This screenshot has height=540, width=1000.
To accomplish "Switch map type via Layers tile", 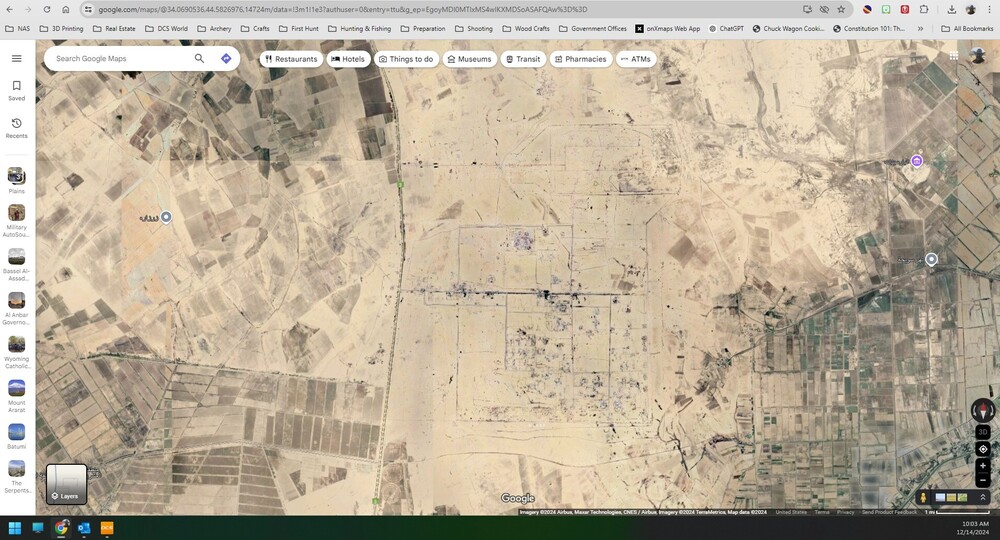I will pyautogui.click(x=66, y=484).
